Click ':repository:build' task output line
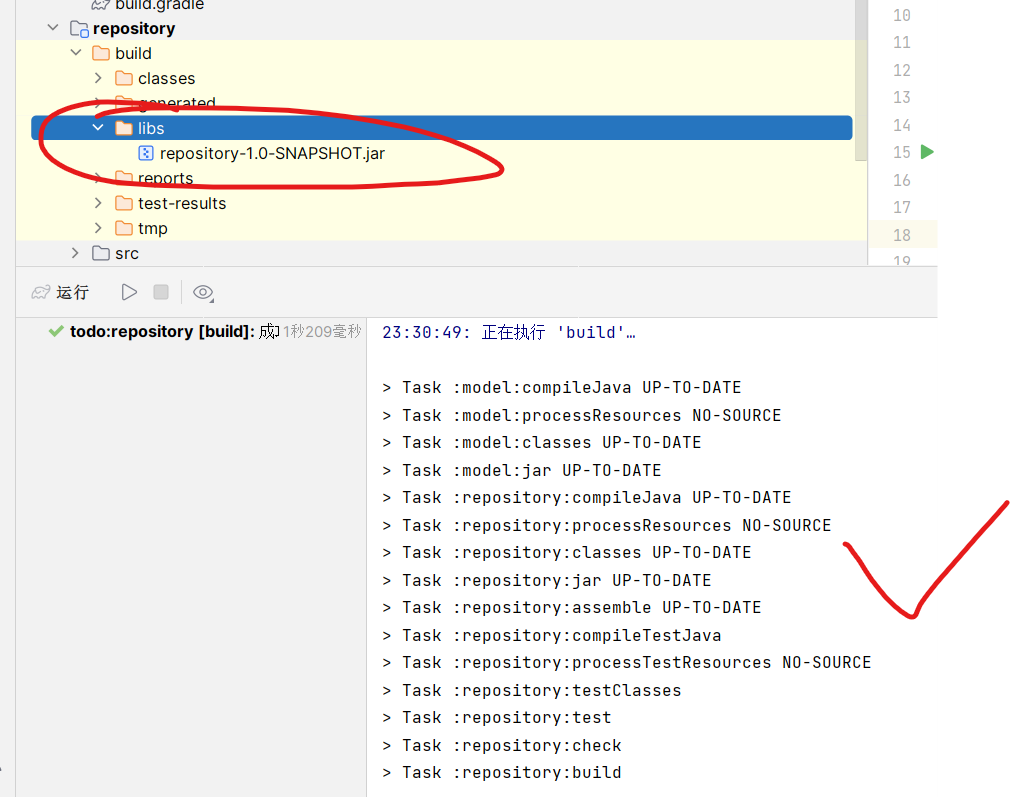This screenshot has width=1010, height=797. click(502, 773)
